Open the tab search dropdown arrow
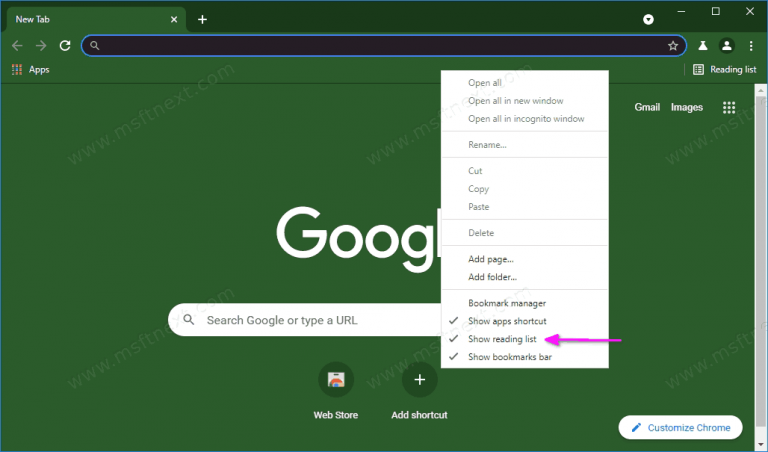The image size is (768, 452). (x=648, y=20)
